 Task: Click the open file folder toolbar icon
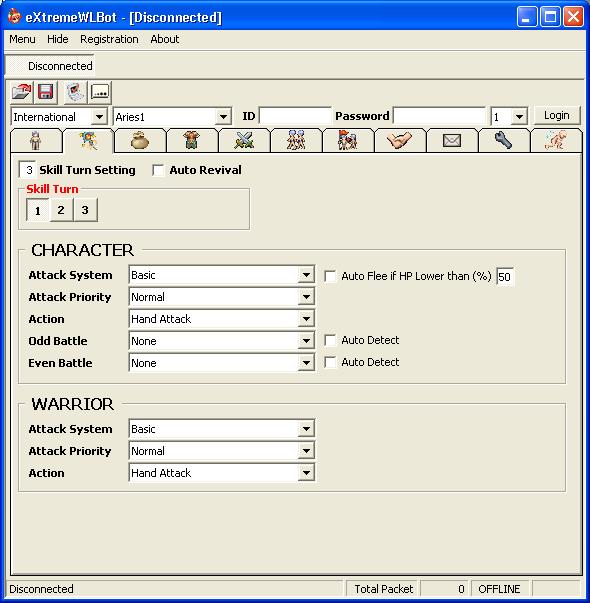coord(22,92)
